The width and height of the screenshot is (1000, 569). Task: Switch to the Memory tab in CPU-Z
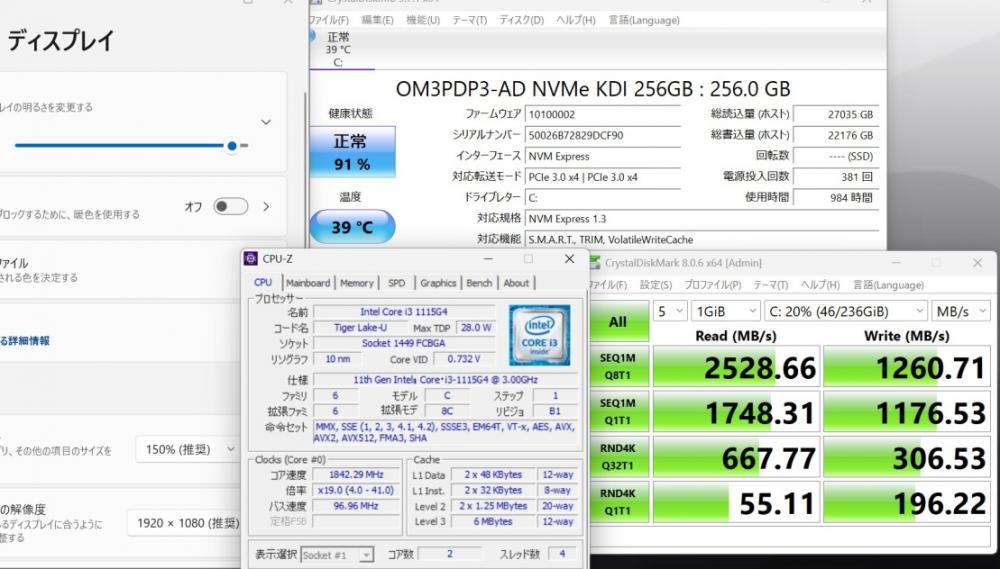(357, 283)
